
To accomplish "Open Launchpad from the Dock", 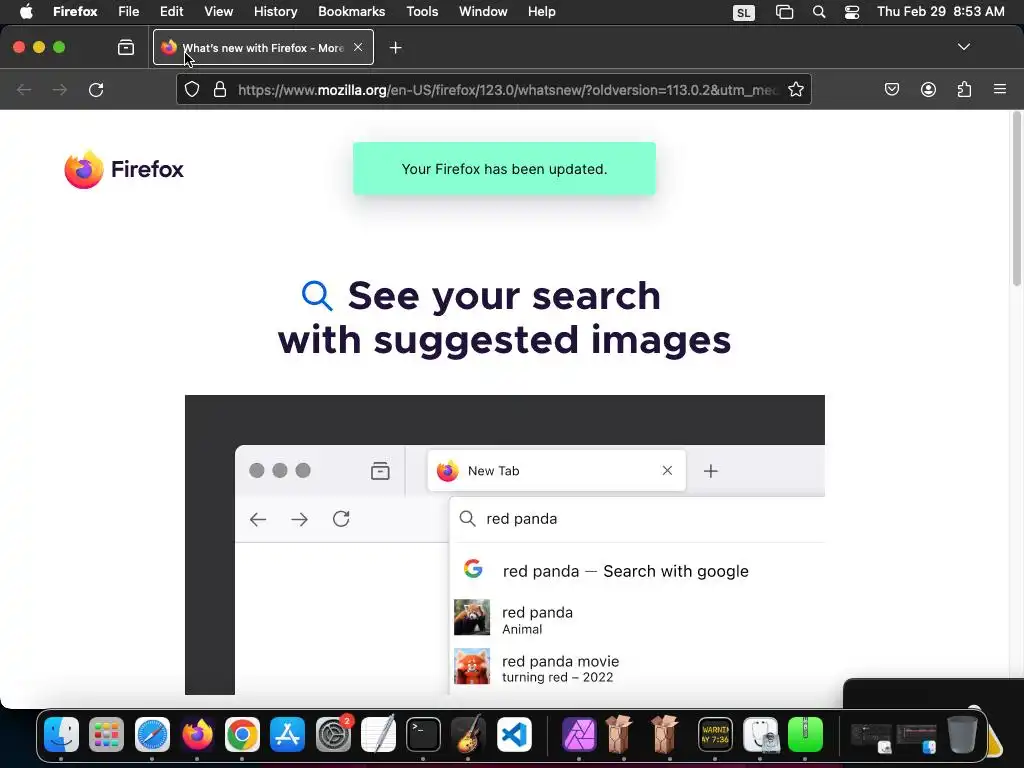I will pos(106,735).
